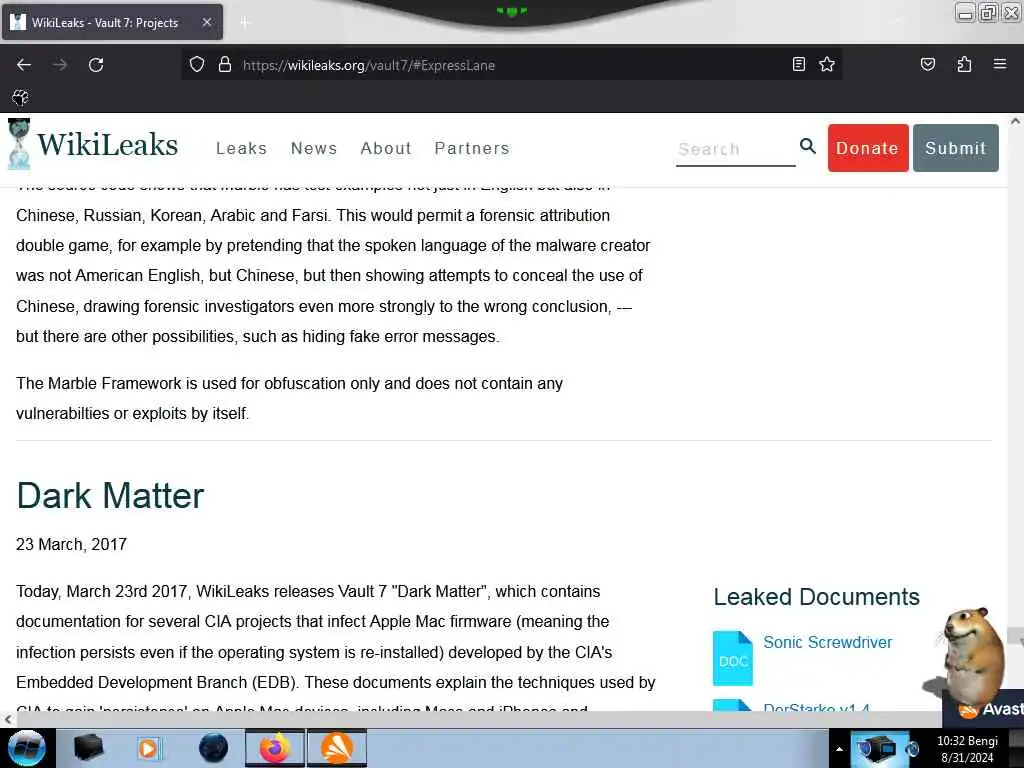The width and height of the screenshot is (1024, 768).
Task: Click the bookmarks toolbar paw icon
Action: pyautogui.click(x=20, y=97)
